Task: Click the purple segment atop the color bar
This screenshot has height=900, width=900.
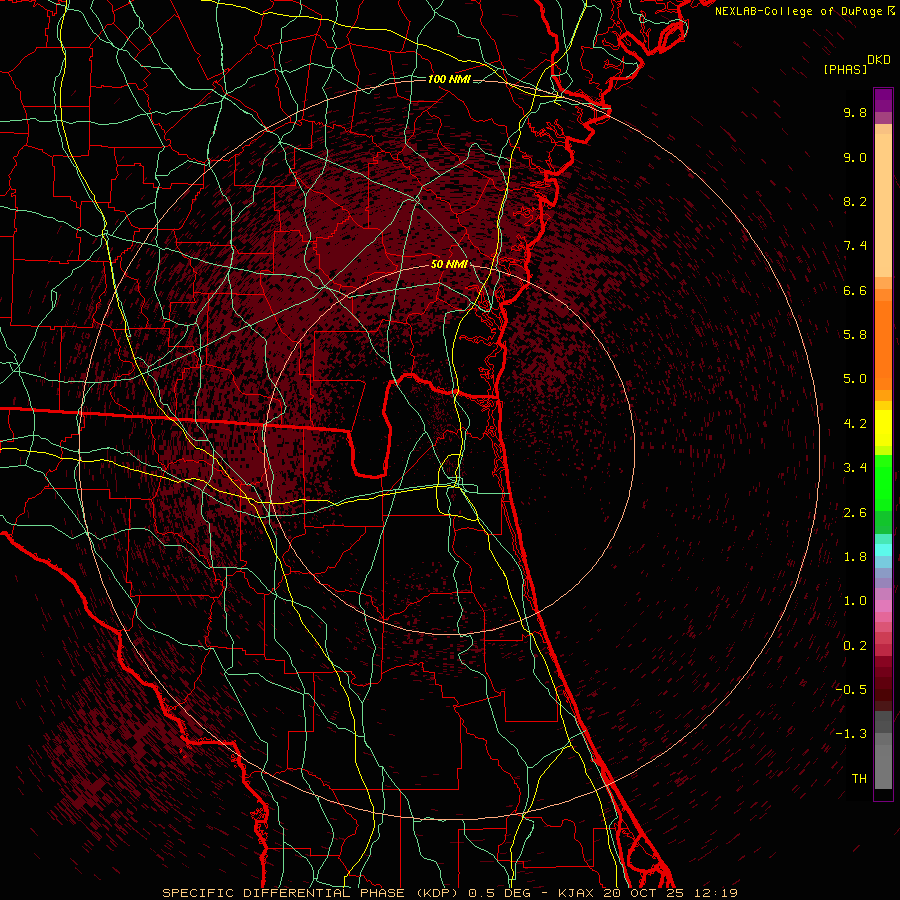Action: pos(883,100)
